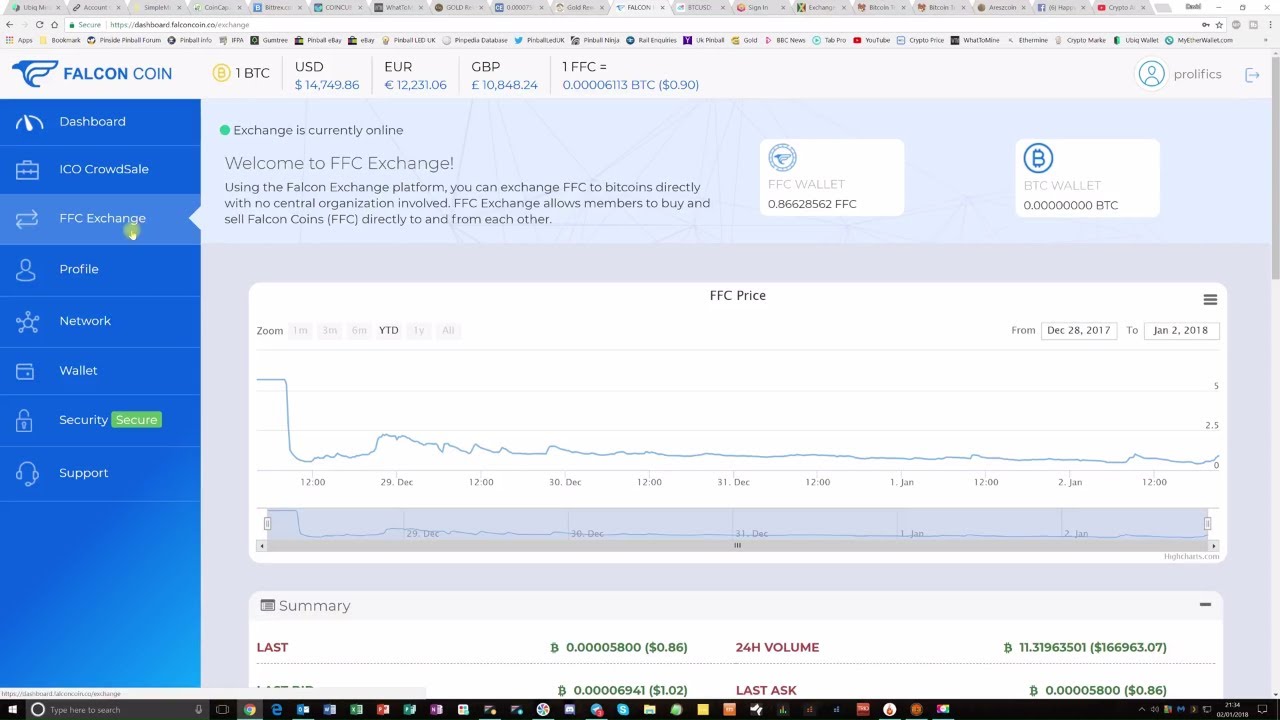Open ICO CrowdSale in the sidebar

[100, 169]
